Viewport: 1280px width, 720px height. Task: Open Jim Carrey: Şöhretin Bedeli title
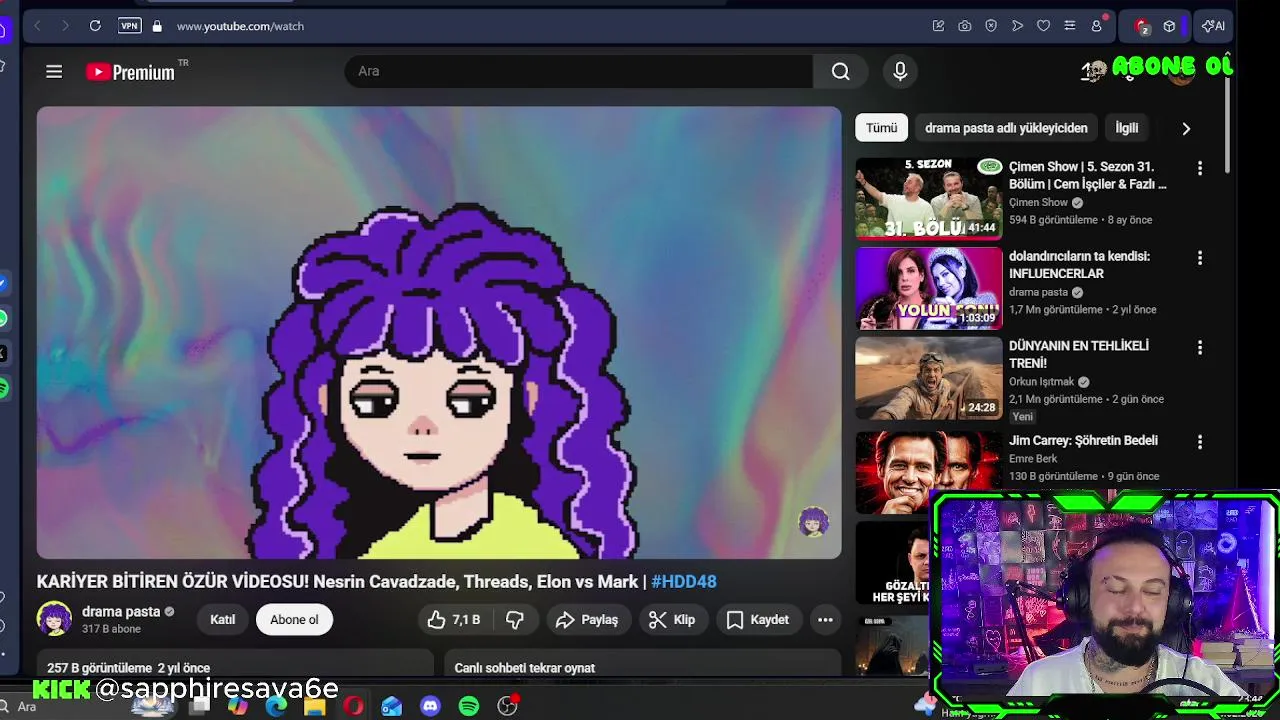[1083, 441]
